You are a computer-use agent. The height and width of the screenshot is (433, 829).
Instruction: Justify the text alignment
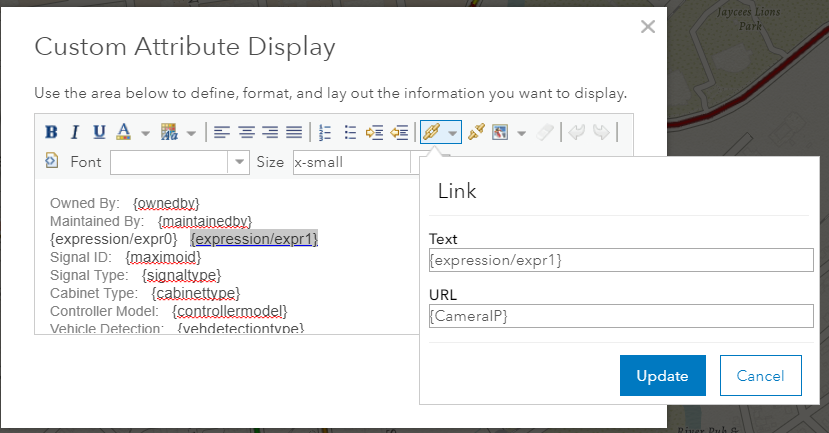pos(294,132)
